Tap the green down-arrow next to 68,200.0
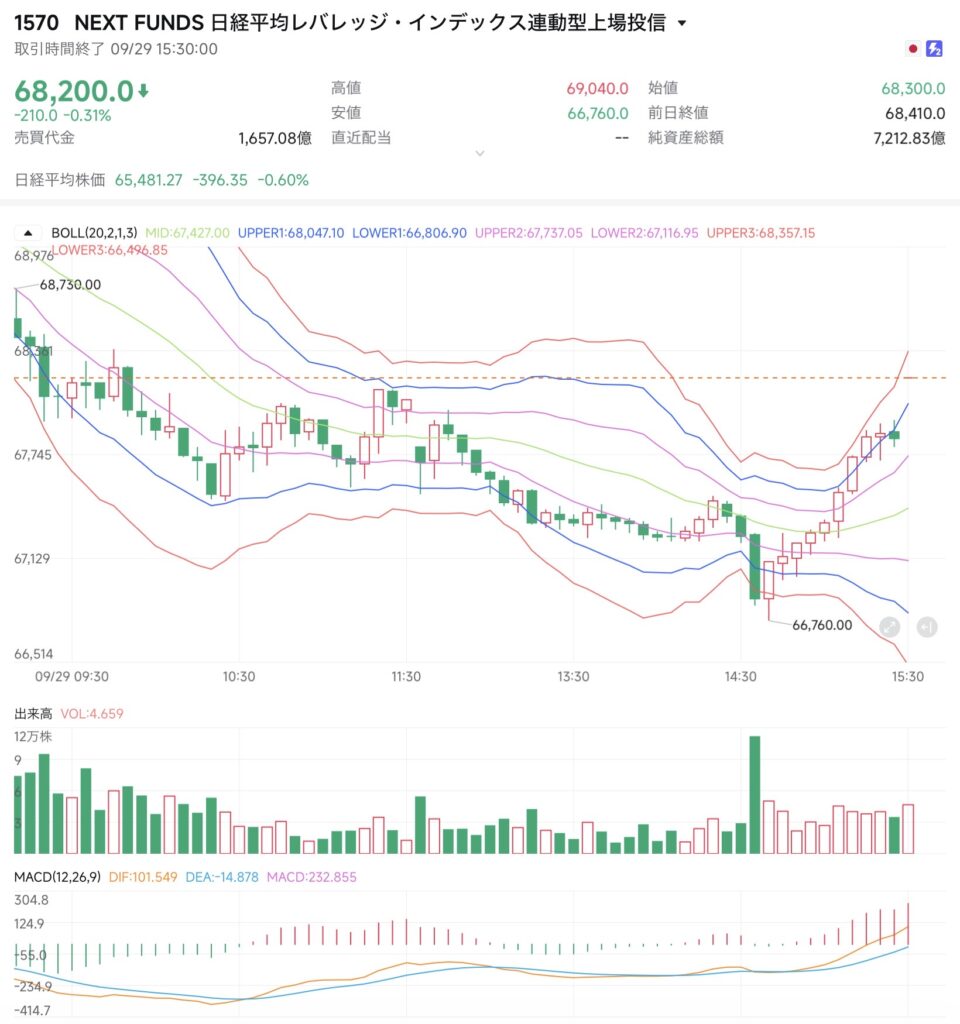 tap(143, 91)
